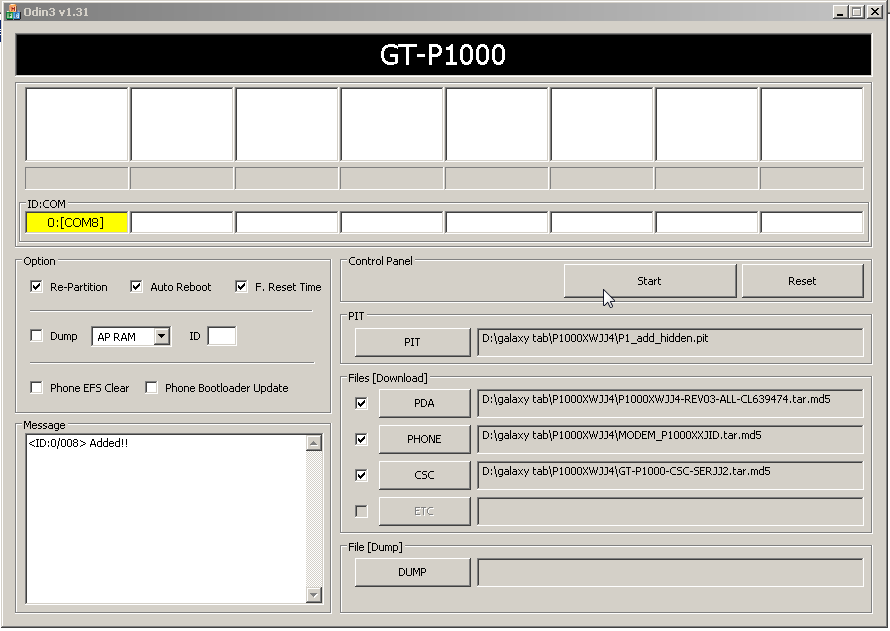The image size is (890, 631).
Task: Click the greyed ETC button
Action: pyautogui.click(x=425, y=511)
